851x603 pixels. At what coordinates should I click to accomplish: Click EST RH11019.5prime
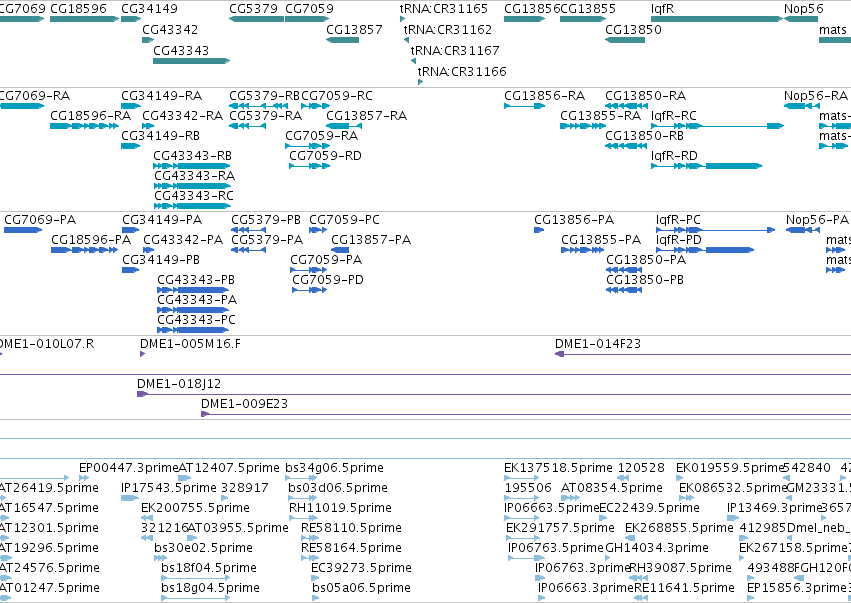click(340, 508)
